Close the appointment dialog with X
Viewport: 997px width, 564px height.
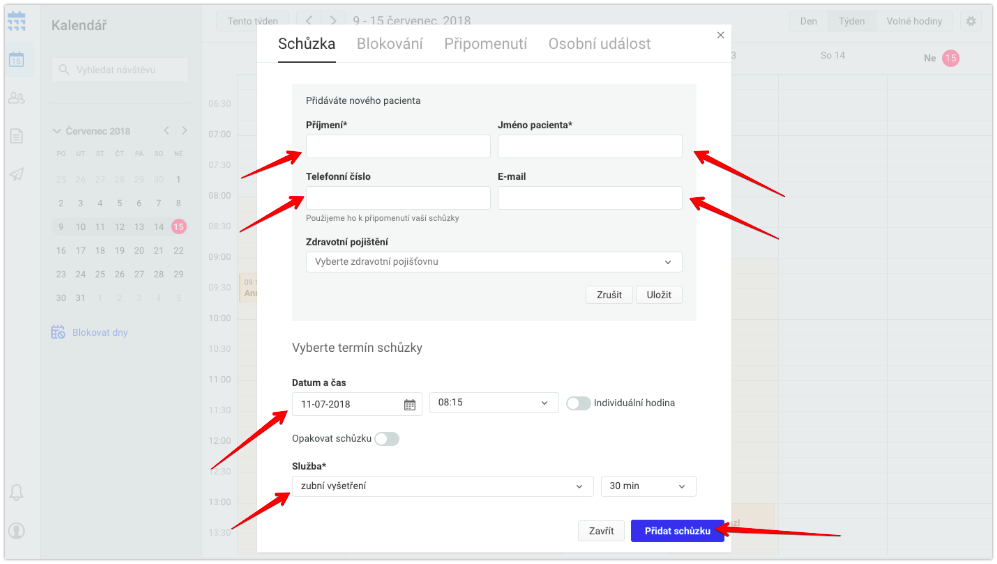(x=720, y=35)
